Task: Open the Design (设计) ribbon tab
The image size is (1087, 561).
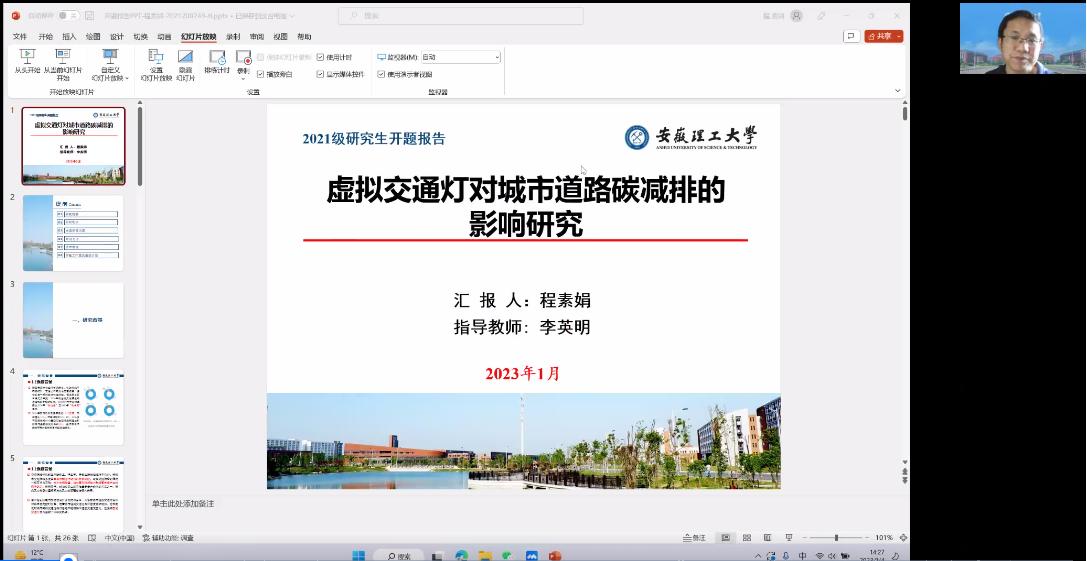Action: tap(117, 37)
